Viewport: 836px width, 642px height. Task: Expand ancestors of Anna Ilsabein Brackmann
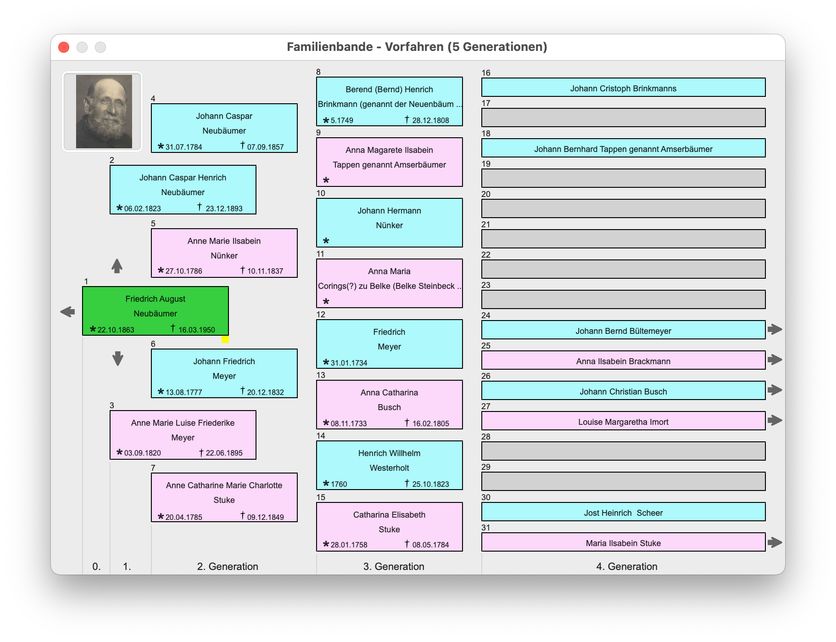pos(775,360)
